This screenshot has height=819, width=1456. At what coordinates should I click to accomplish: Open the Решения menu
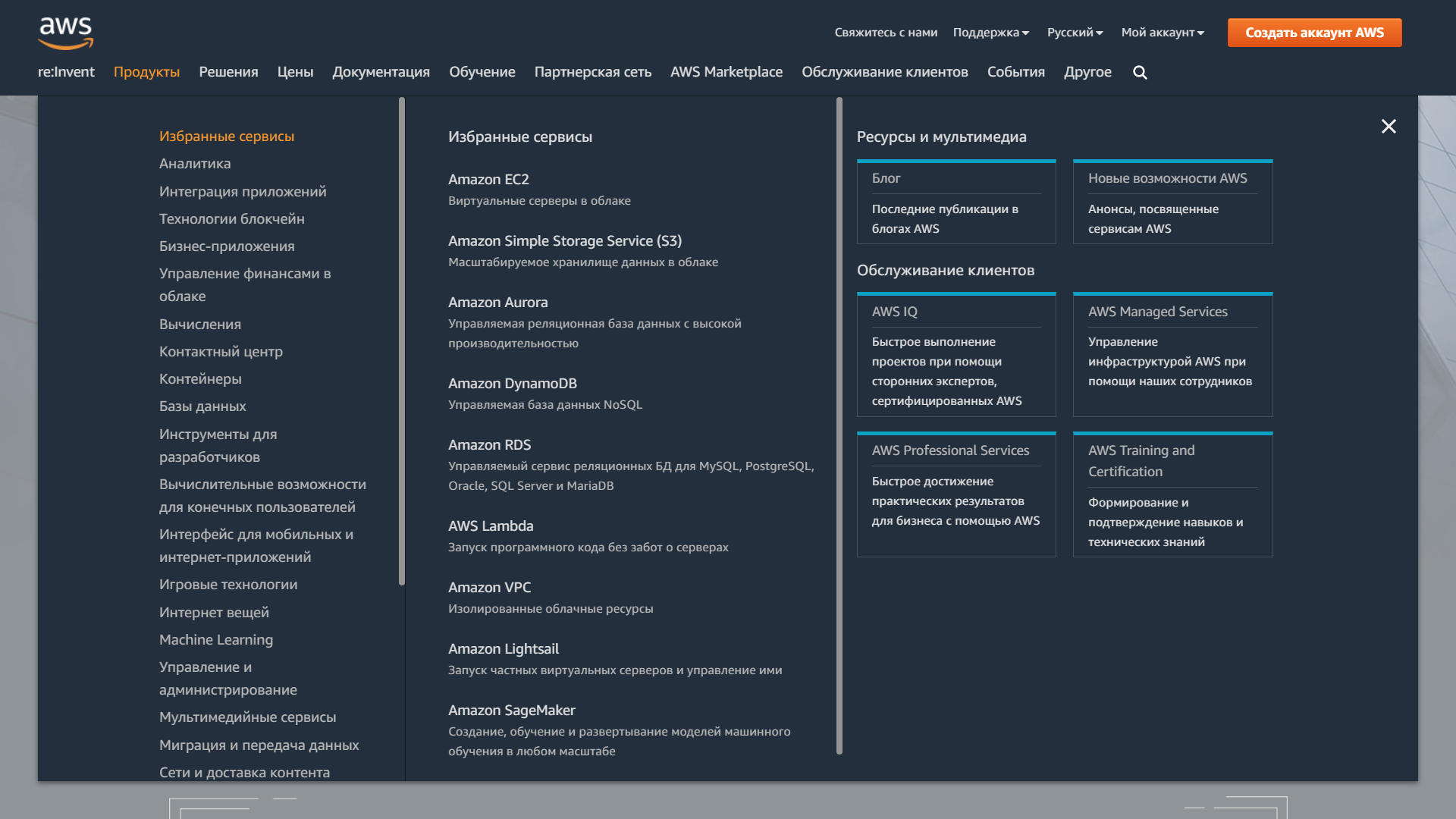pyautogui.click(x=228, y=72)
